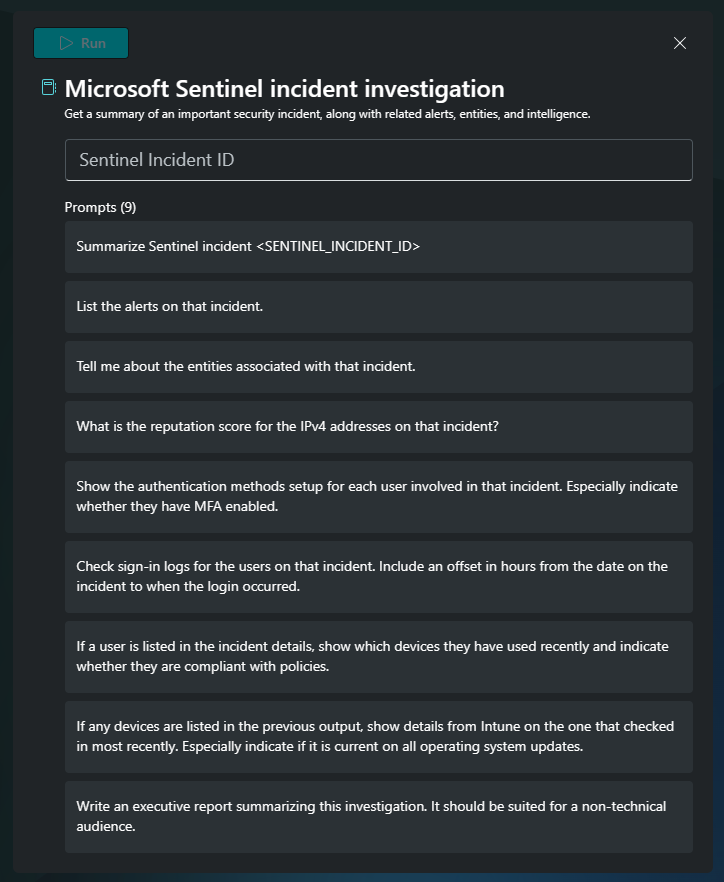Click the play icon in Run button

pyautogui.click(x=66, y=43)
